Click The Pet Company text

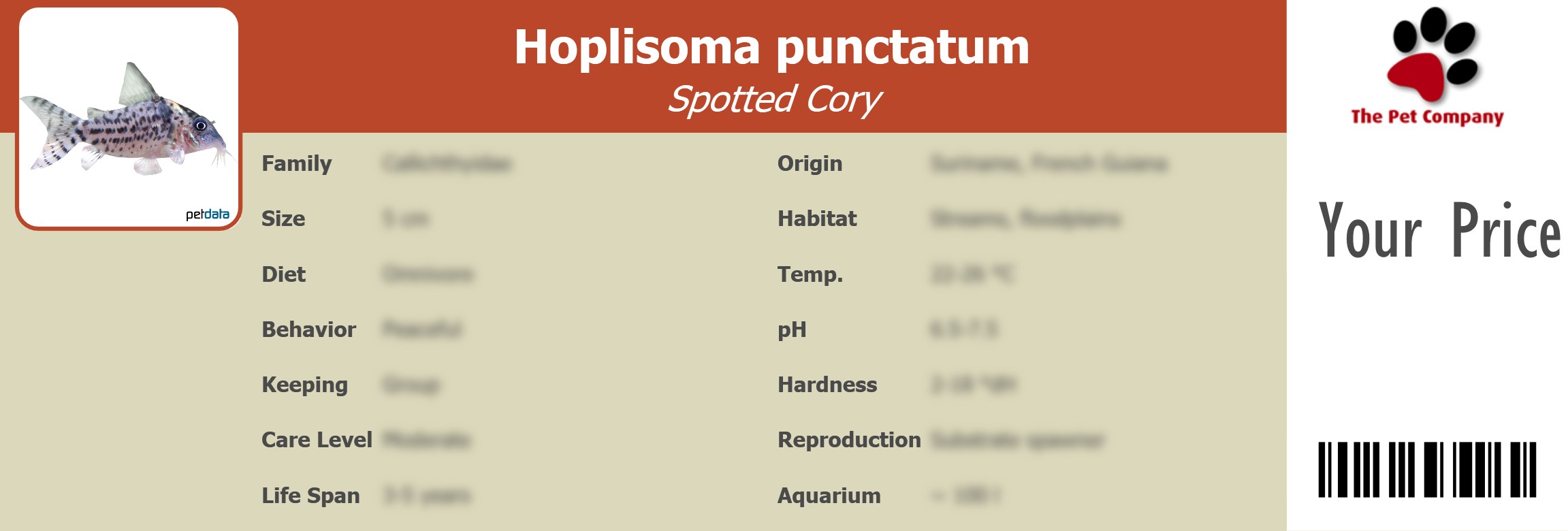click(1427, 116)
